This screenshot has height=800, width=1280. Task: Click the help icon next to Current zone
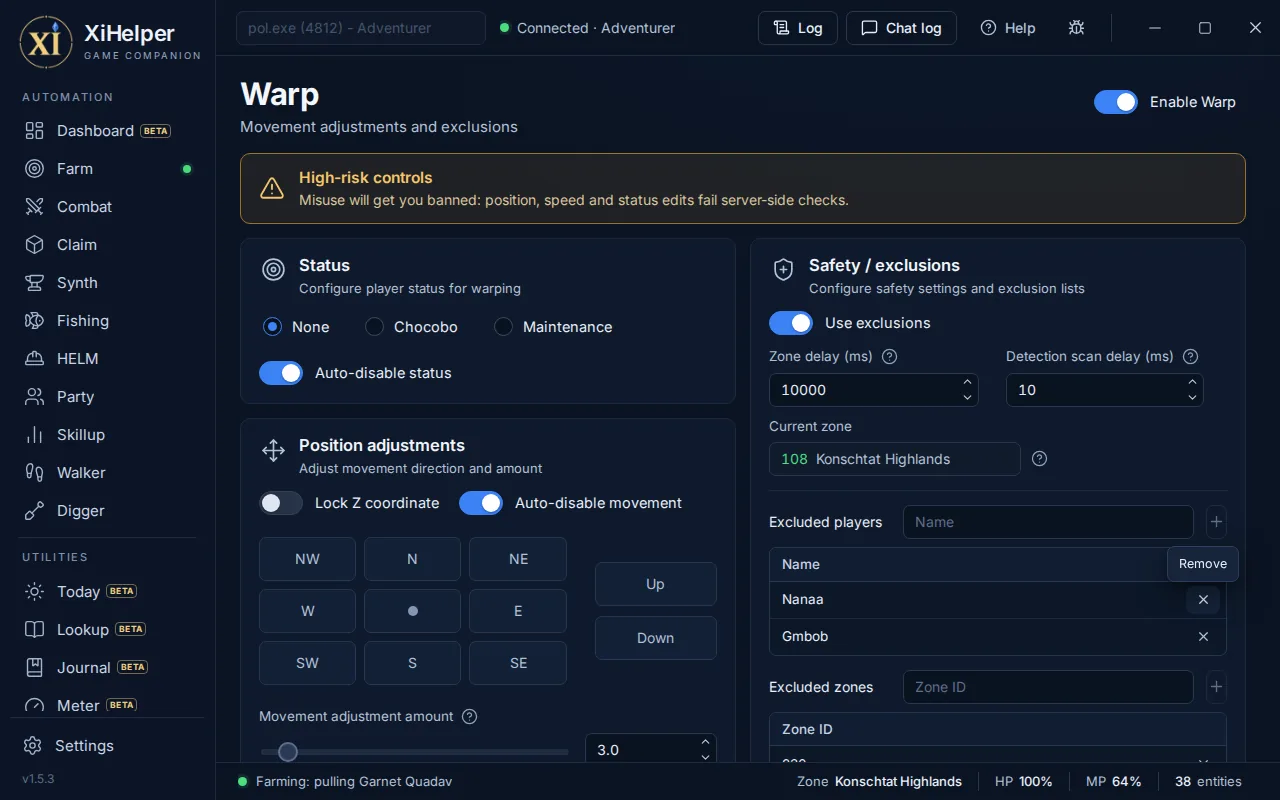click(1040, 459)
